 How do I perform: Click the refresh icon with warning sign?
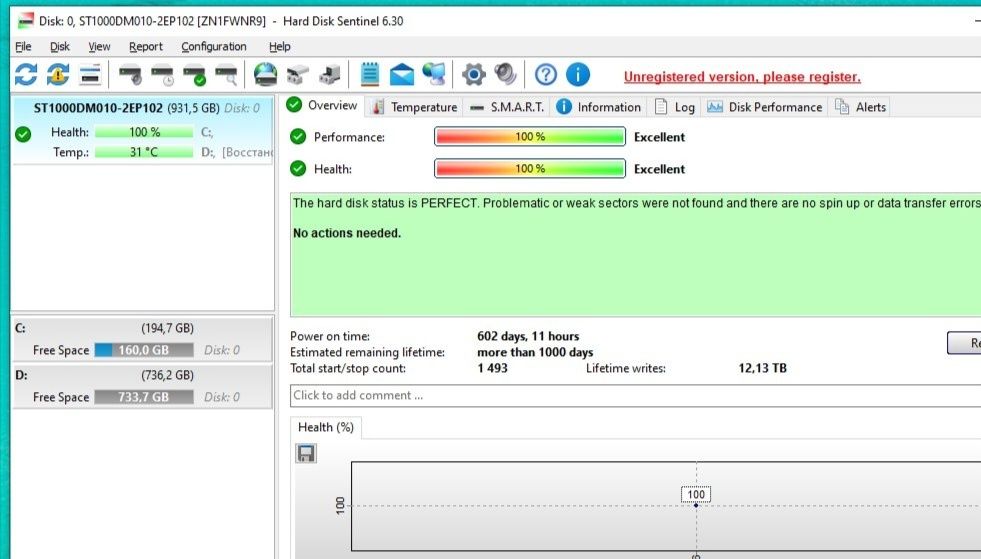[x=58, y=74]
